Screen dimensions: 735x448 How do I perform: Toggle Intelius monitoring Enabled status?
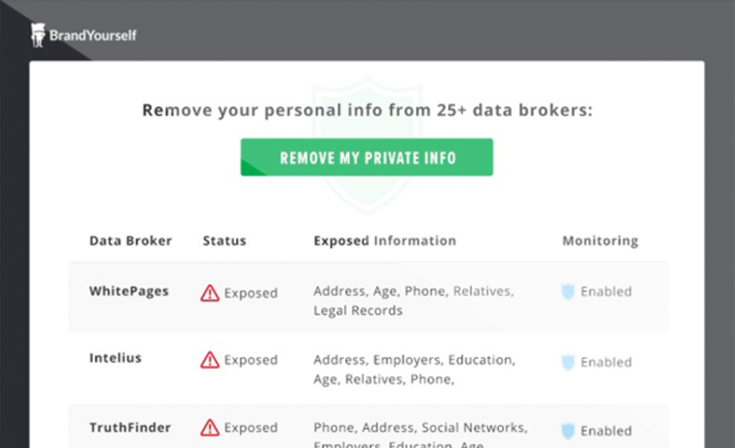pos(606,362)
